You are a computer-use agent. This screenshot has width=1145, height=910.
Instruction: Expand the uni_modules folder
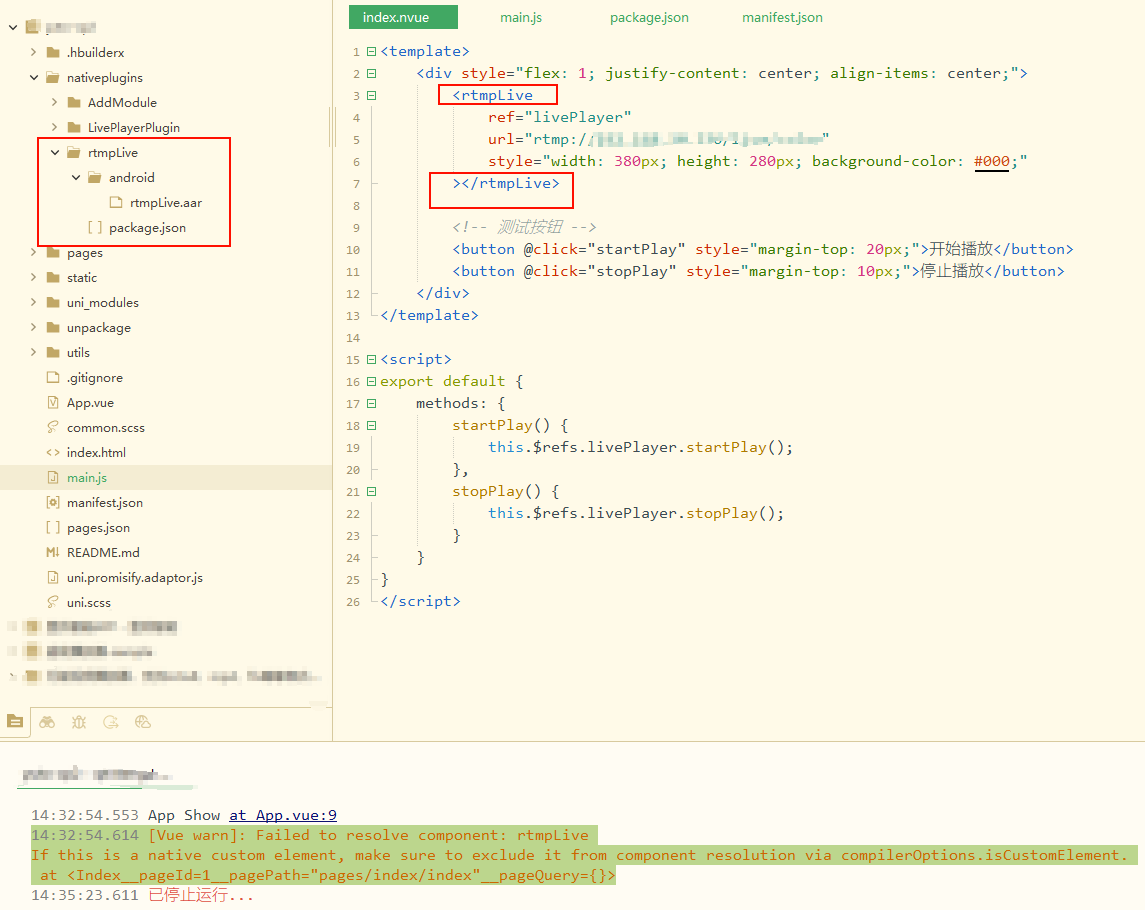pos(34,302)
